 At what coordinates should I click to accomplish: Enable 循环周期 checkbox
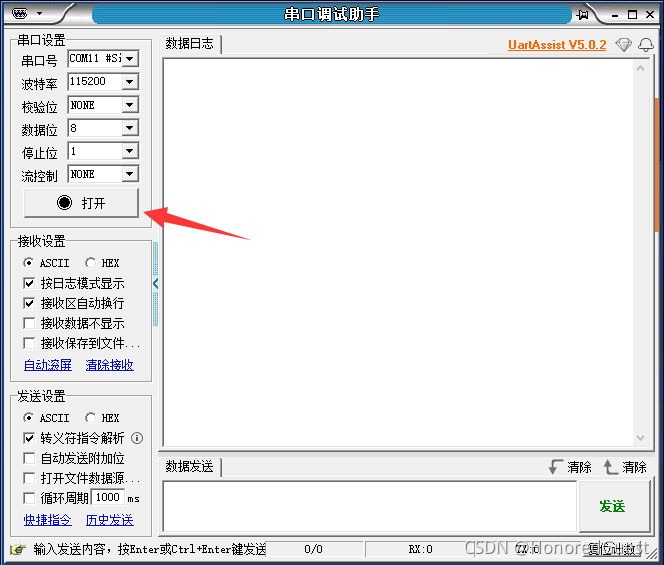[29, 498]
